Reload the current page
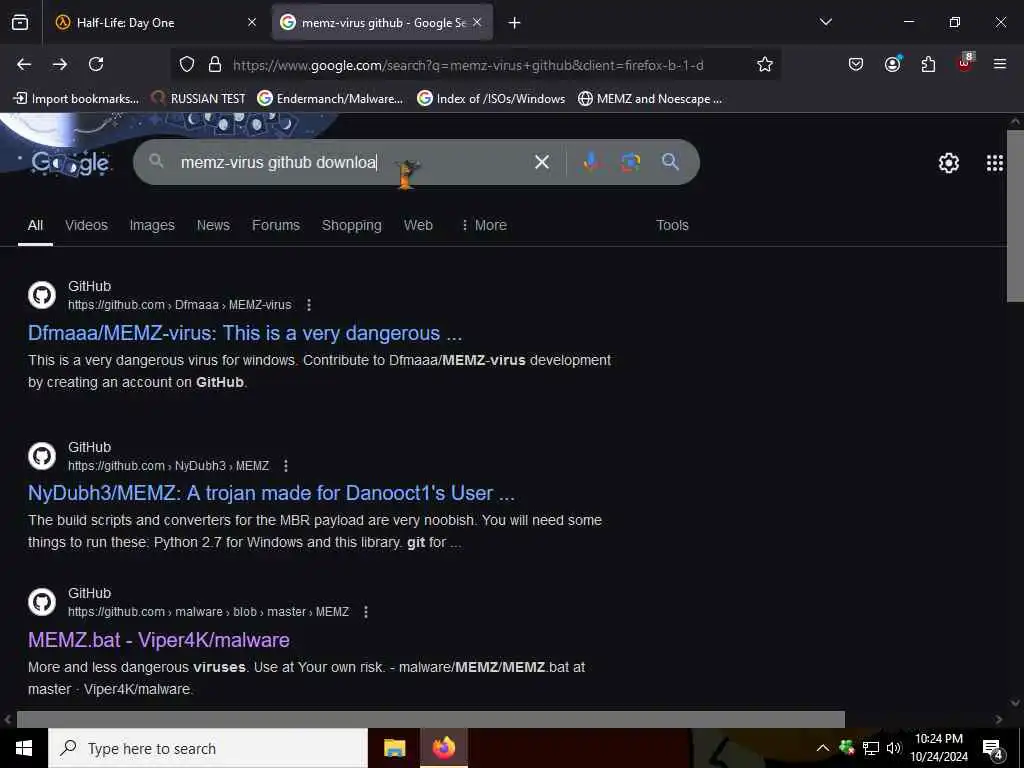This screenshot has height=768, width=1024. coord(96,64)
